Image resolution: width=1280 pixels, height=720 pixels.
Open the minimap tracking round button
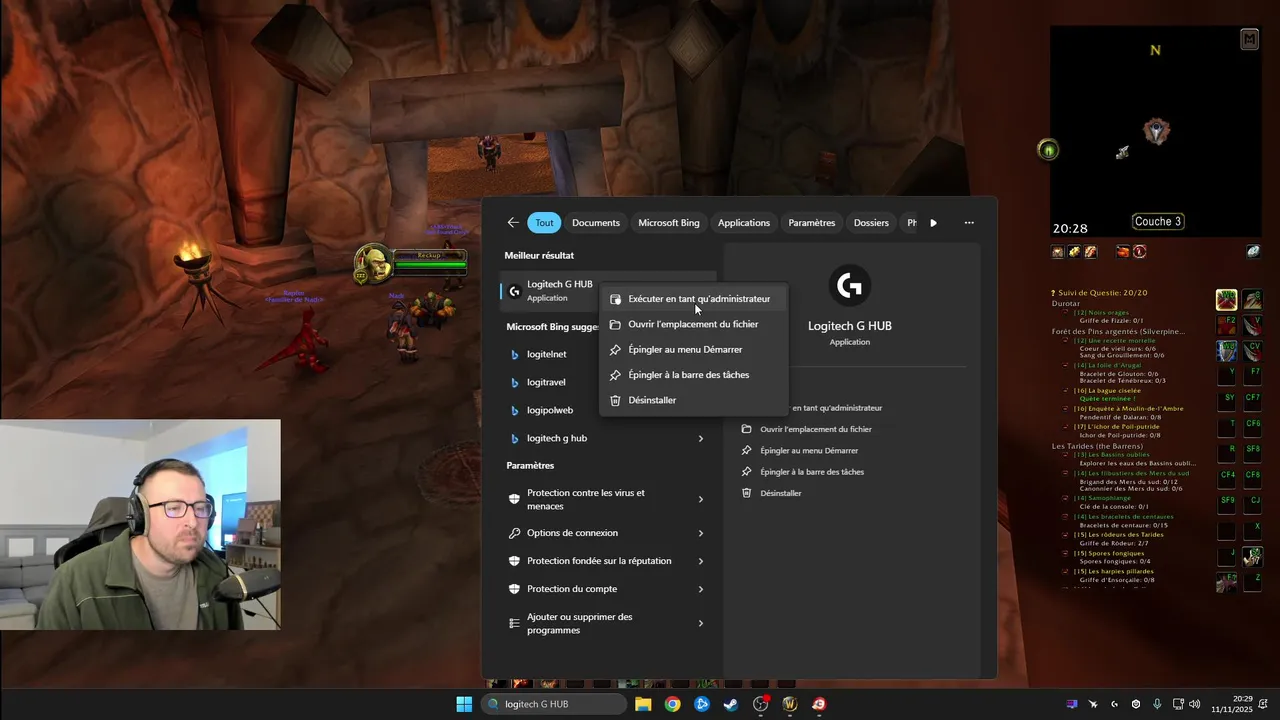pyautogui.click(x=1048, y=150)
